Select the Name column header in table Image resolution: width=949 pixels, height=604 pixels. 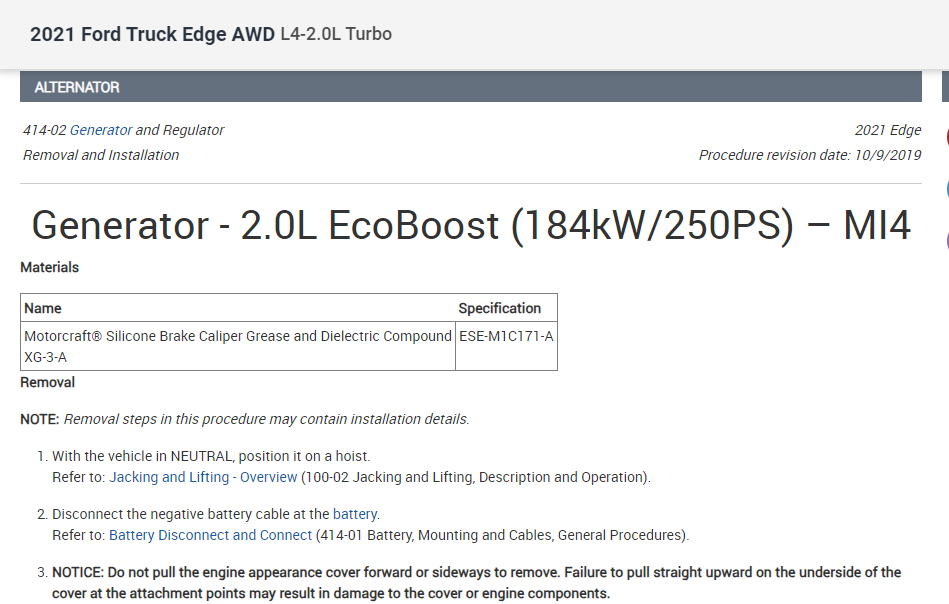click(43, 308)
